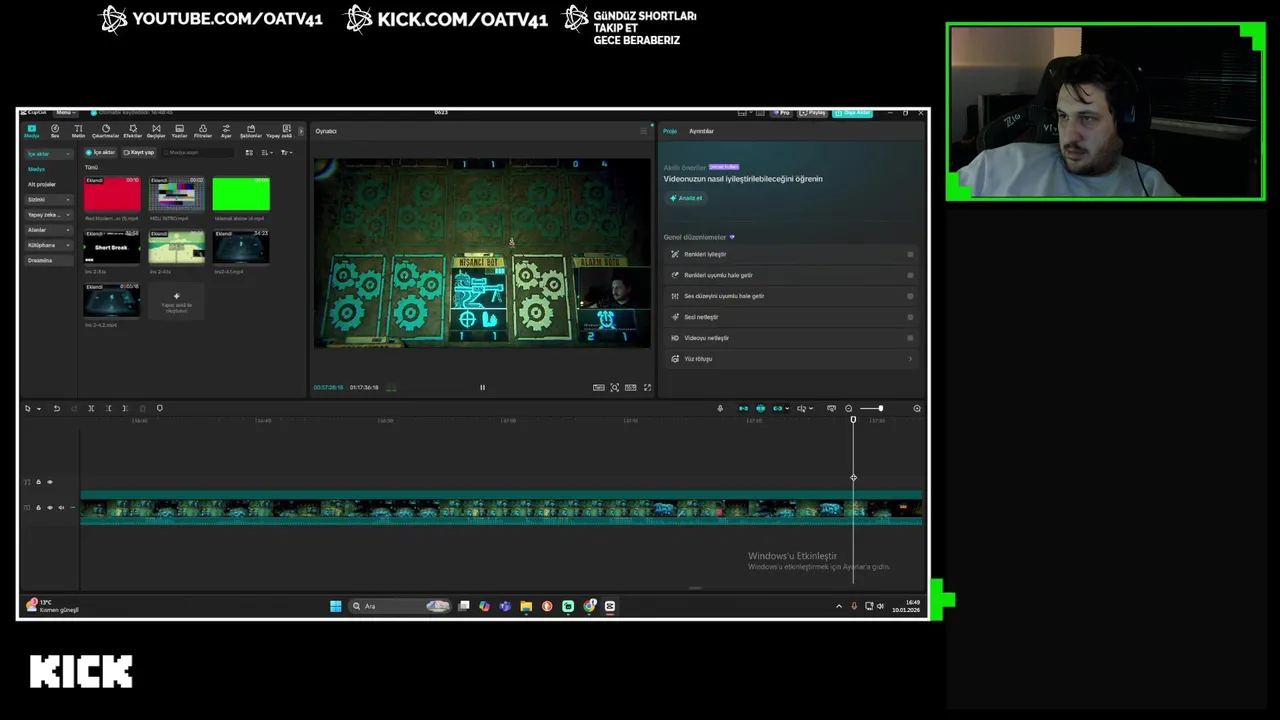Open the player panel menu icon

[643, 131]
